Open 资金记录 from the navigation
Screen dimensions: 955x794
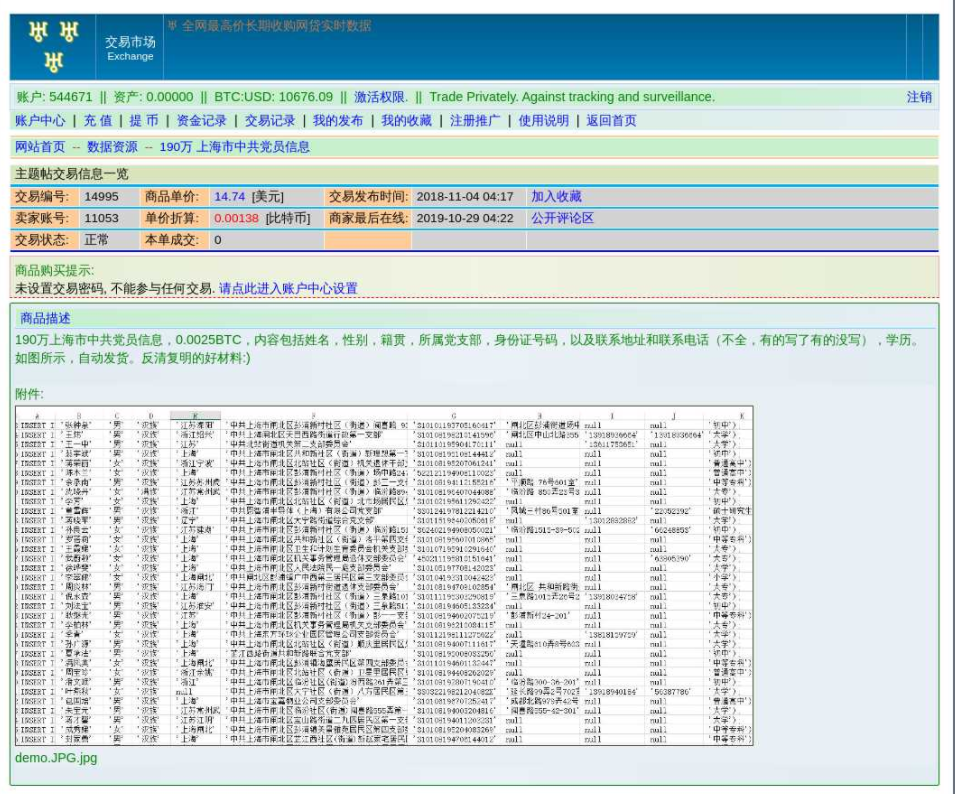[202, 121]
